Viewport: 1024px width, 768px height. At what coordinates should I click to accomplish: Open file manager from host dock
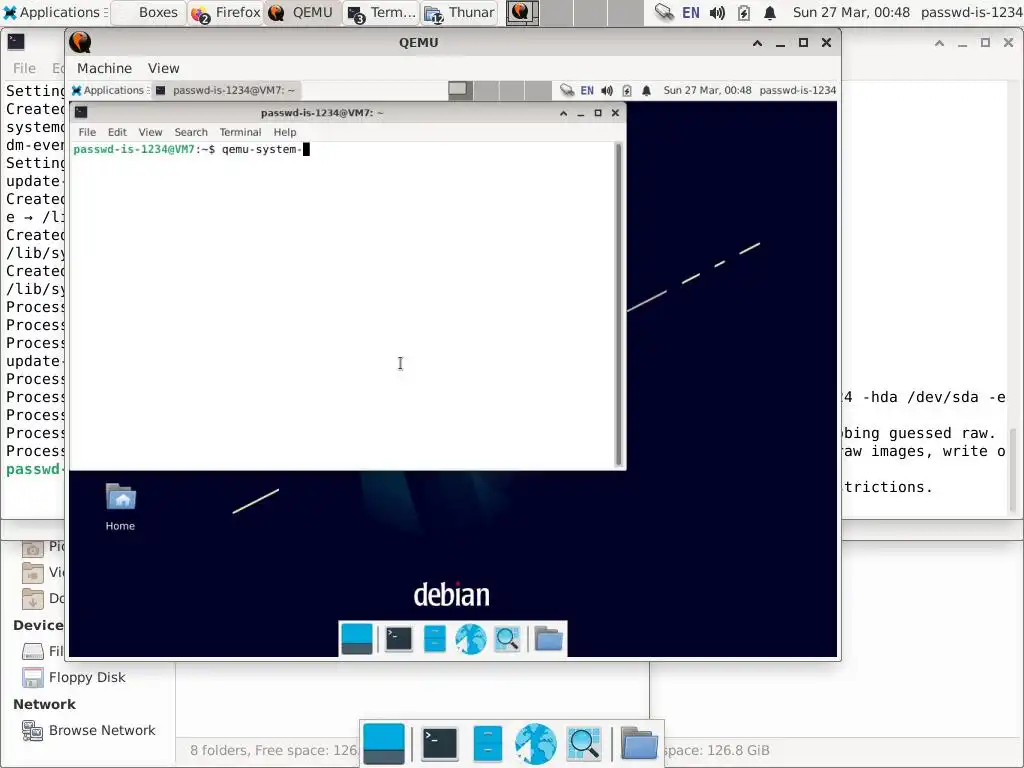[487, 743]
